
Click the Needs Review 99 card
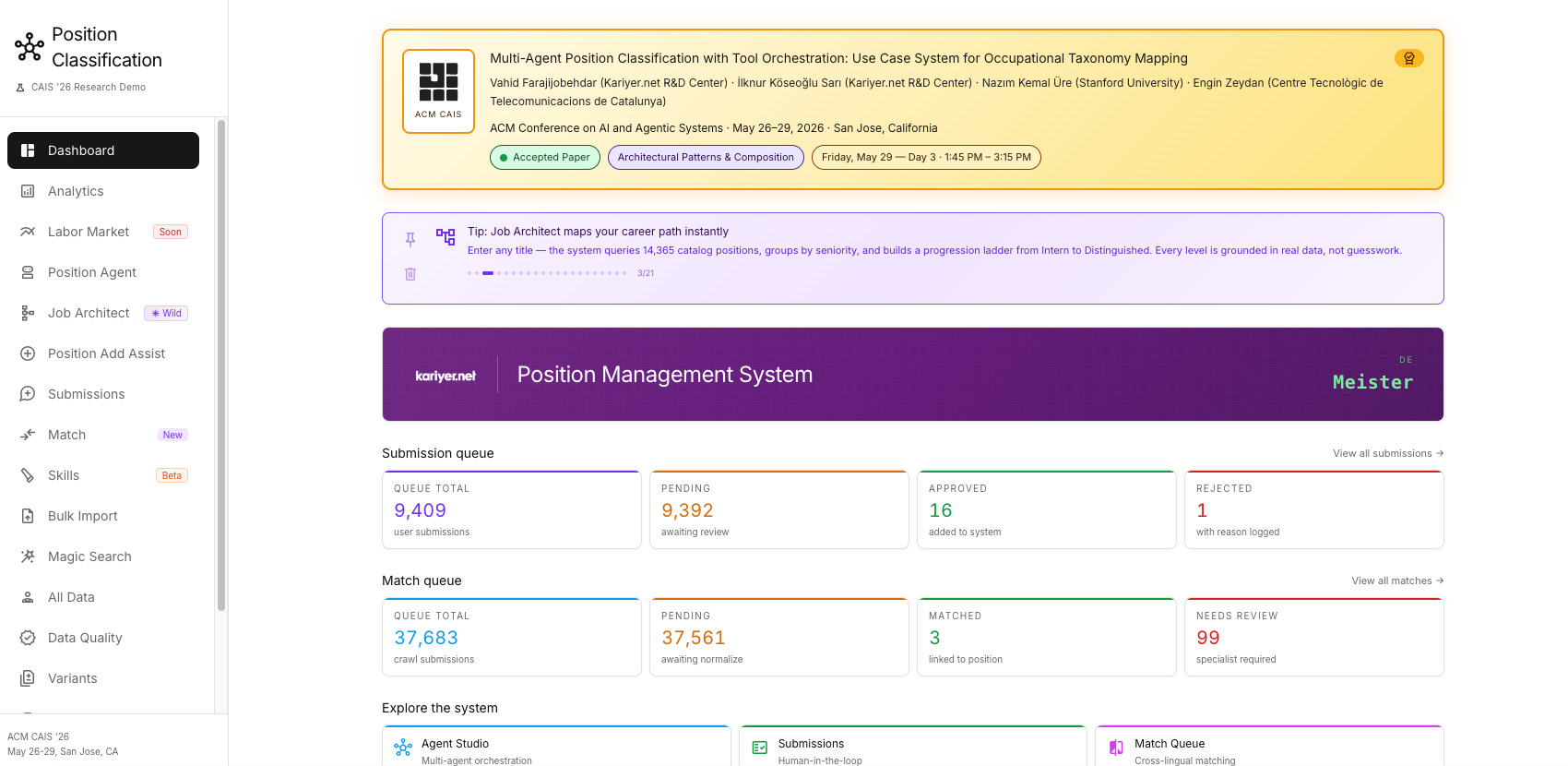click(1314, 637)
